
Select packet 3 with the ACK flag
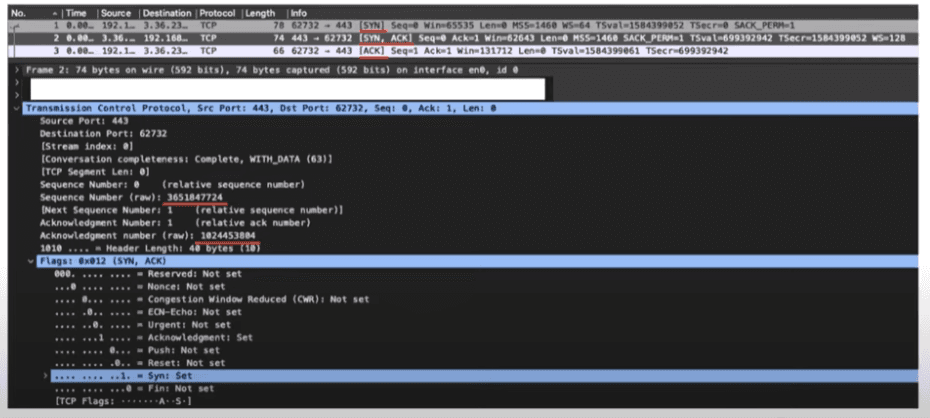click(x=463, y=51)
